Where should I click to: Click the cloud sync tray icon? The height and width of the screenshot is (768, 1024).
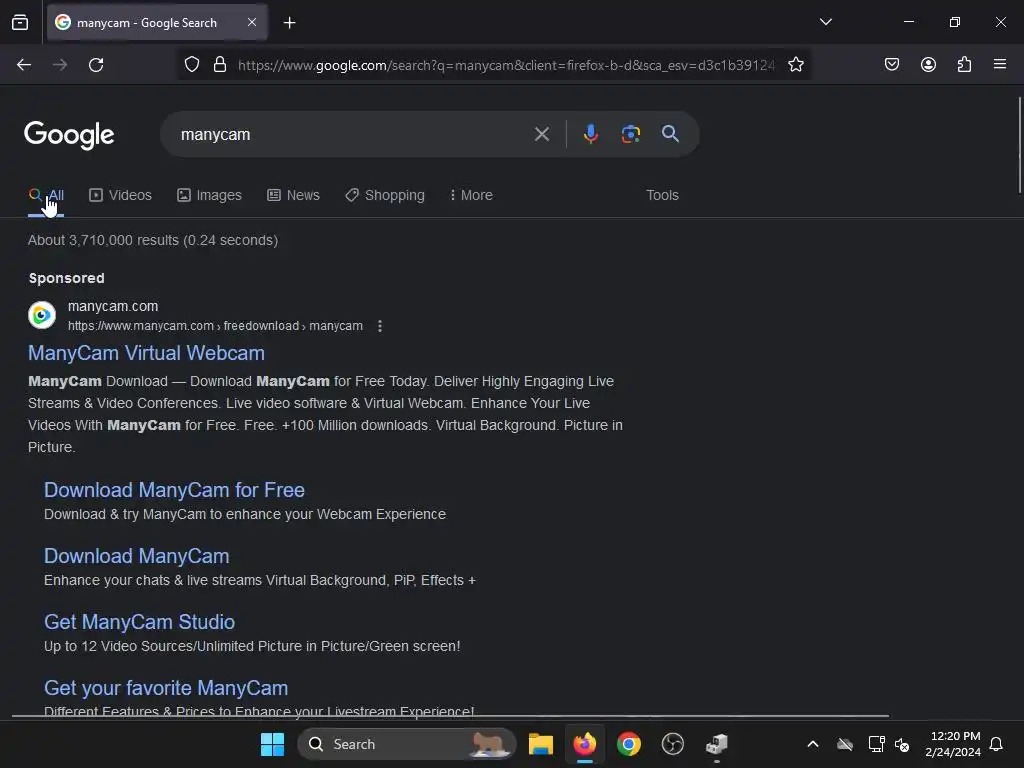[x=845, y=744]
